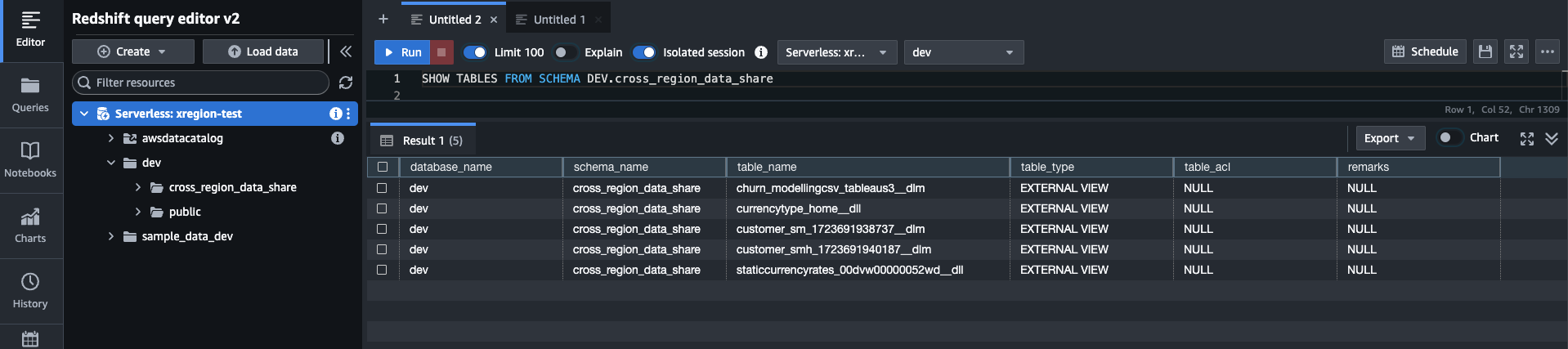Click the save query icon
The image size is (1568, 349).
(x=1485, y=51)
